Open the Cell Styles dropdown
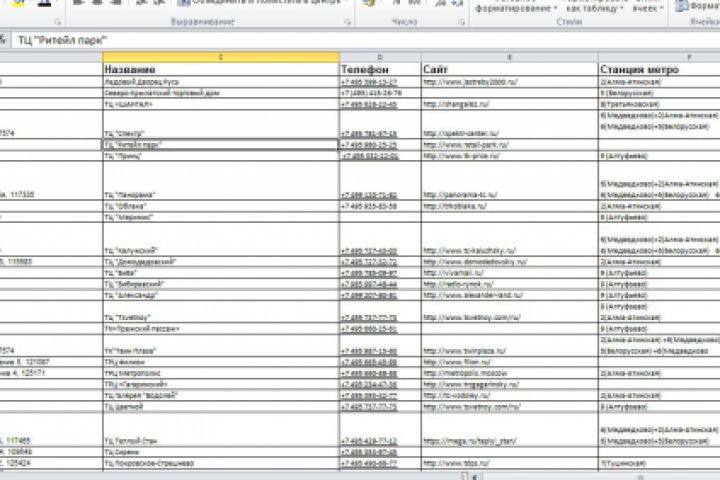Viewport: 720px width, 480px height. point(648,6)
